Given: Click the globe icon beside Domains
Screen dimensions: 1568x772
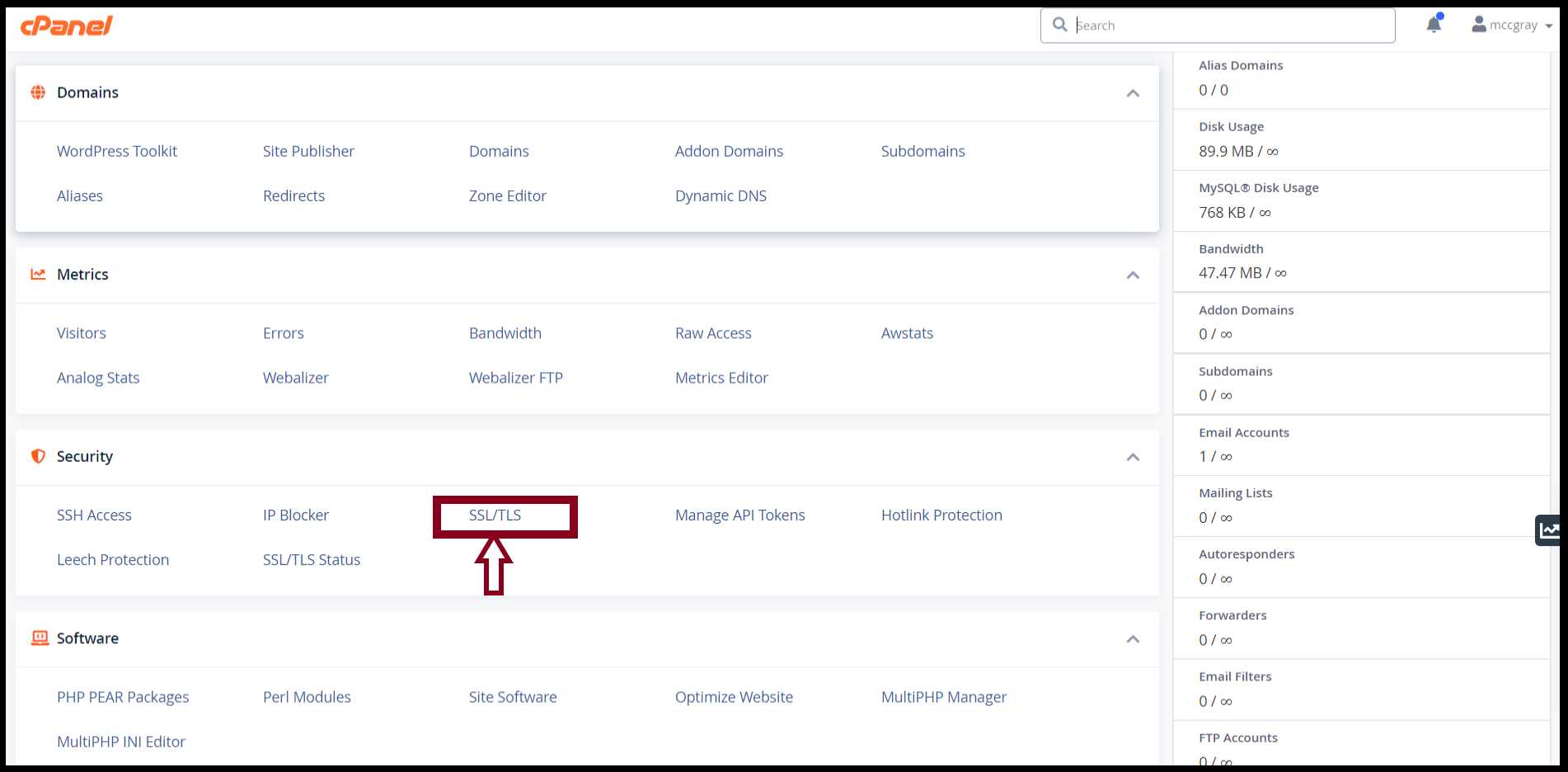Looking at the screenshot, I should tap(38, 92).
